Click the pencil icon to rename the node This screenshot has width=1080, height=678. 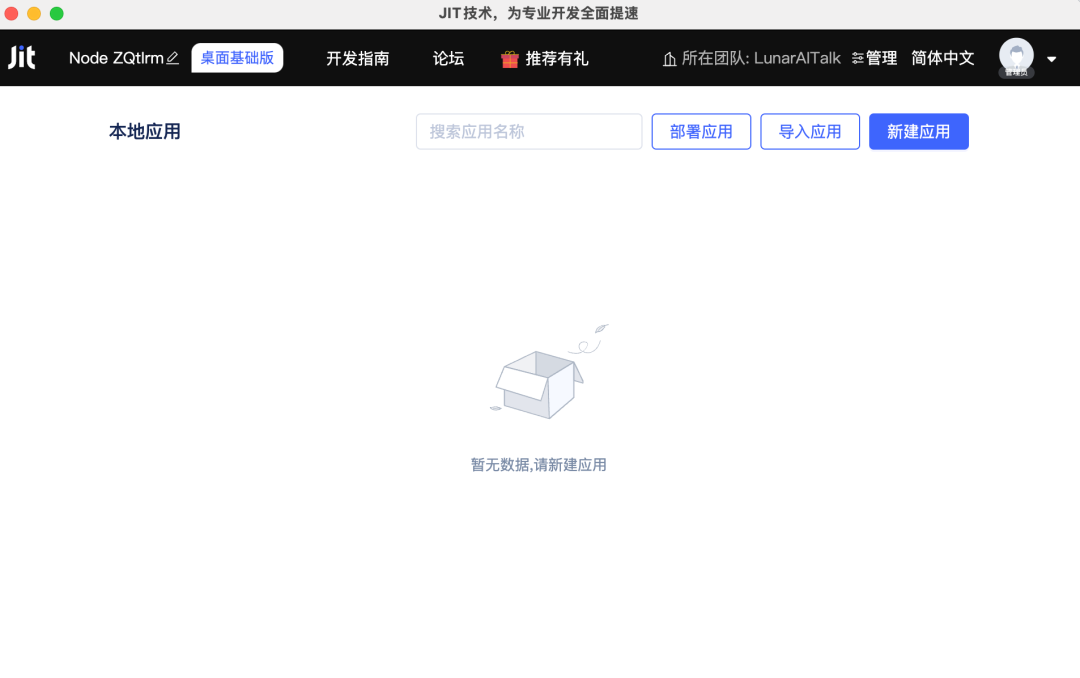coord(173,58)
